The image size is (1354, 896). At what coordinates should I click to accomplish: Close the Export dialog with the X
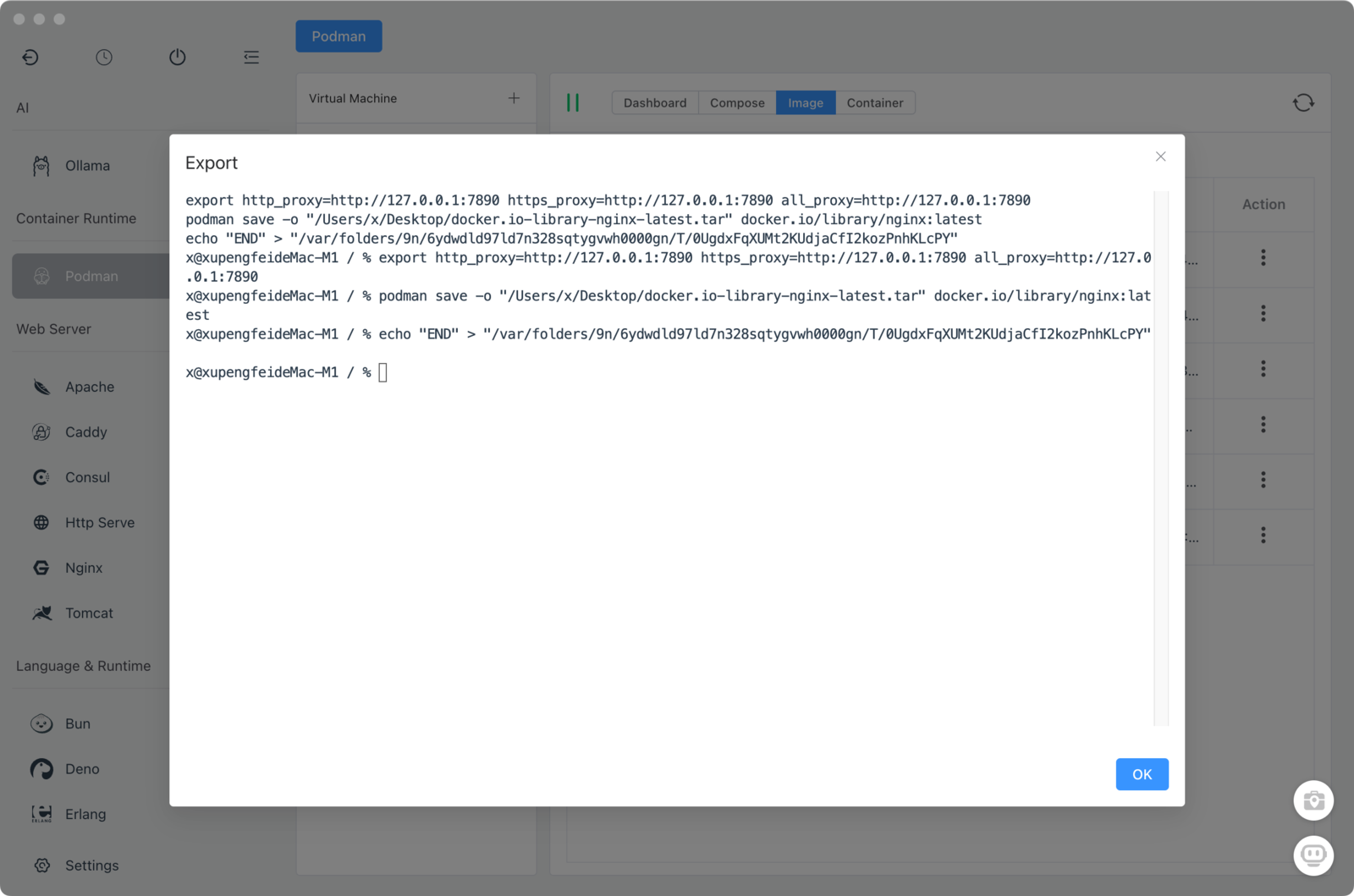click(1160, 157)
